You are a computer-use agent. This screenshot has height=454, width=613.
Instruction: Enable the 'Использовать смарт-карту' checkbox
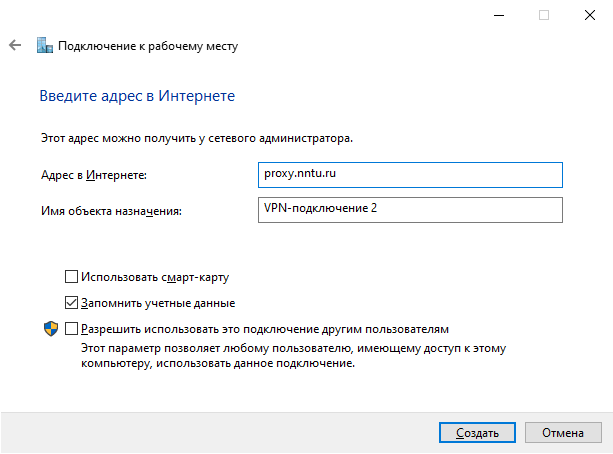pos(71,276)
